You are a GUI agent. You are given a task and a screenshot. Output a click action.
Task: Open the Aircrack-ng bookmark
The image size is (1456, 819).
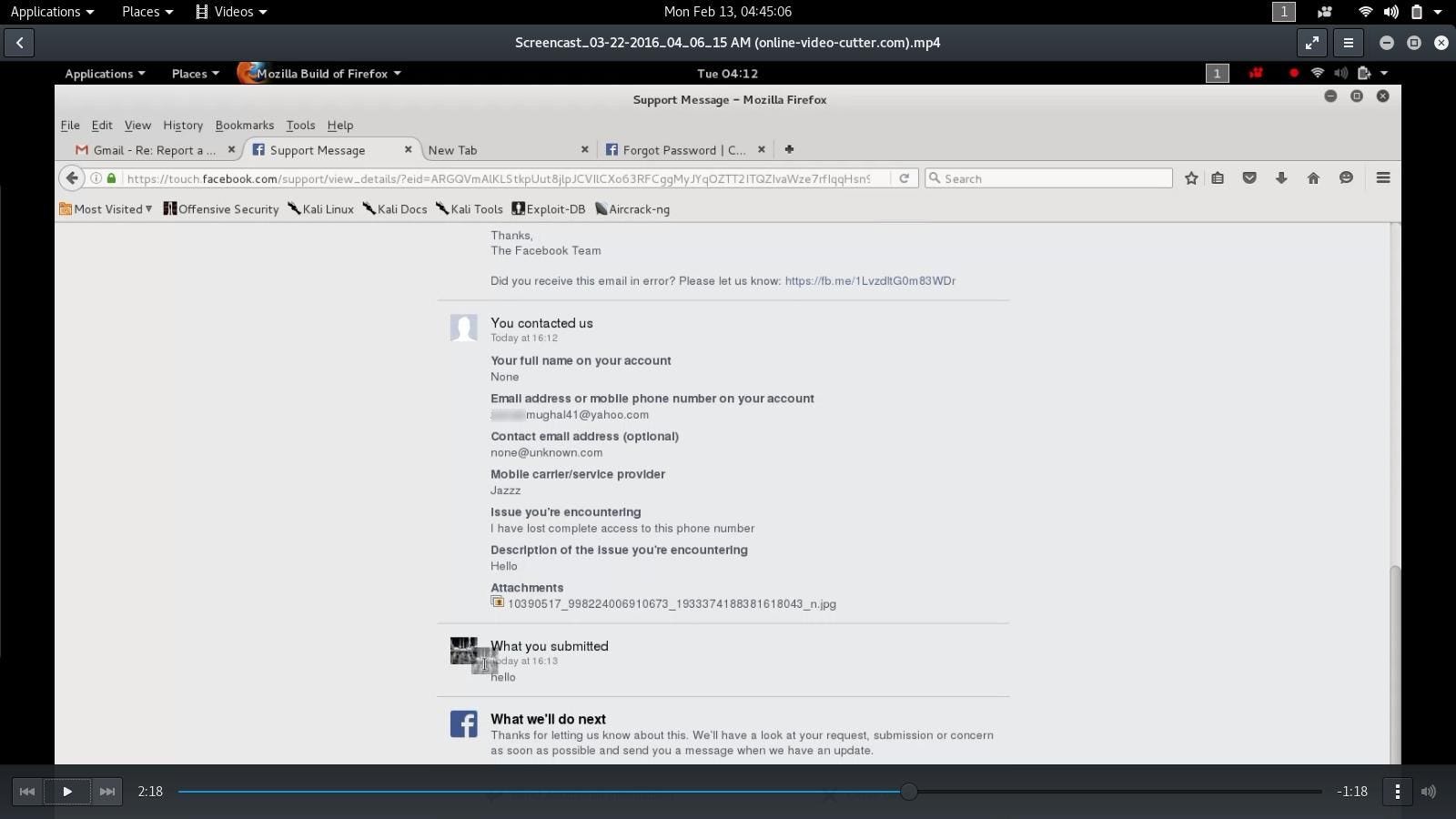pos(632,209)
